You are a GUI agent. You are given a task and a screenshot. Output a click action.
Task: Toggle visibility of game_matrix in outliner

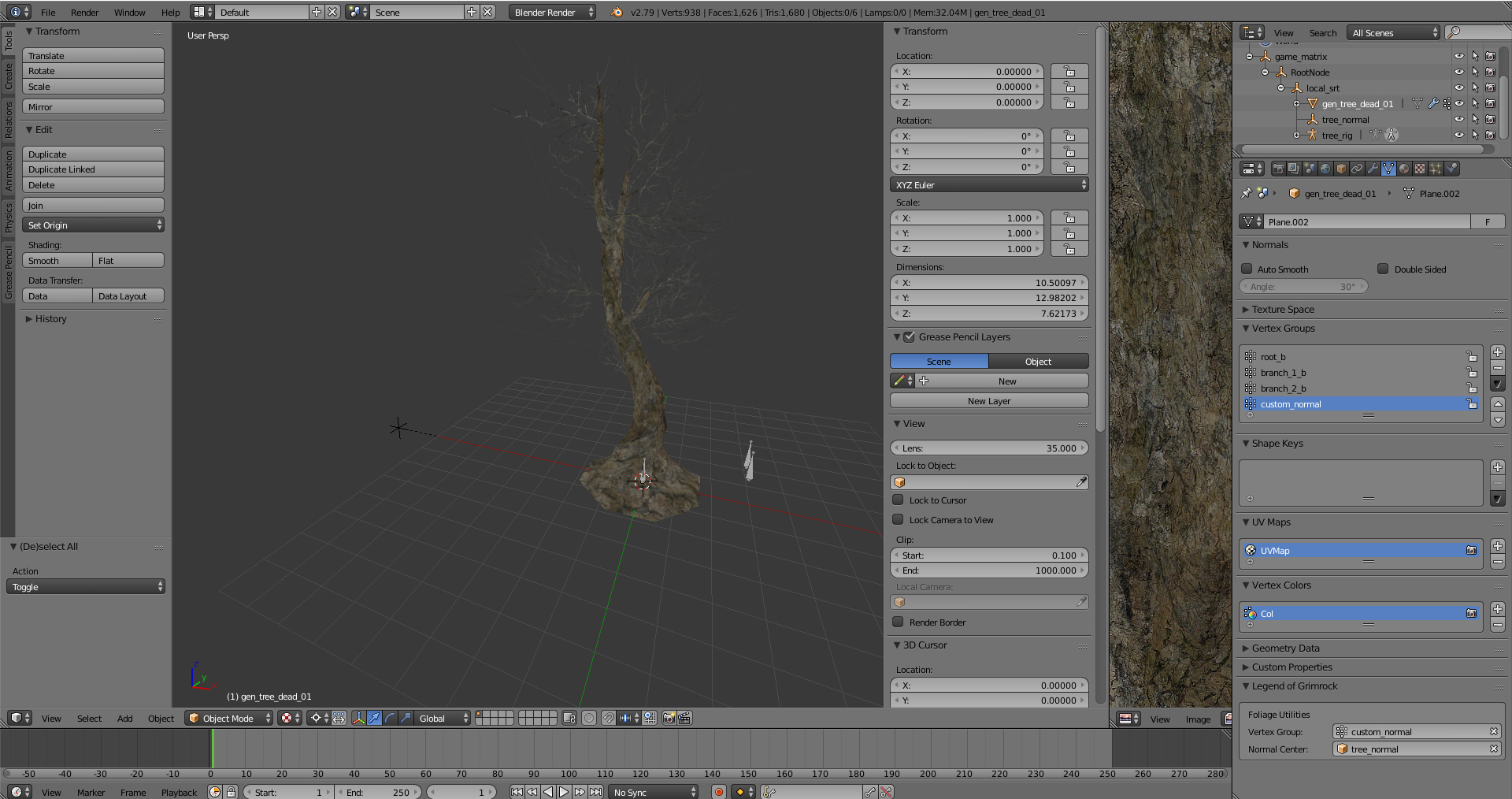pos(1459,56)
